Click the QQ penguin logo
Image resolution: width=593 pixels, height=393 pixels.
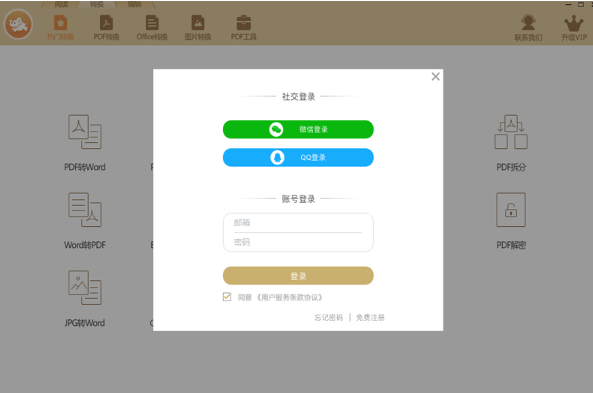point(277,157)
